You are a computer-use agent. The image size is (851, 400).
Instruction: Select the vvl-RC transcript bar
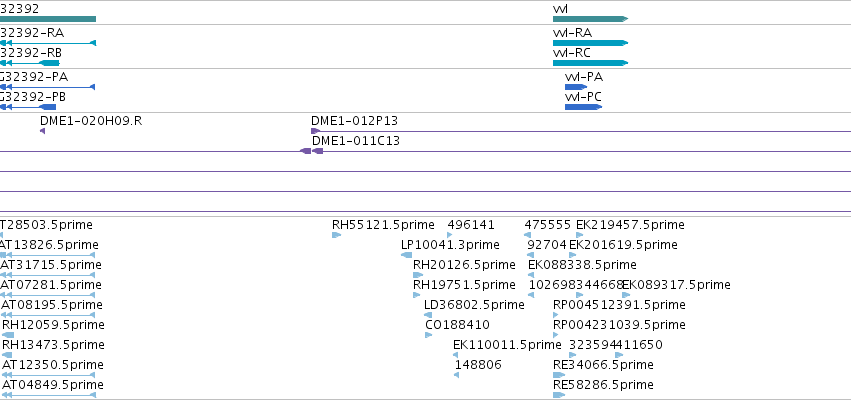(590, 63)
